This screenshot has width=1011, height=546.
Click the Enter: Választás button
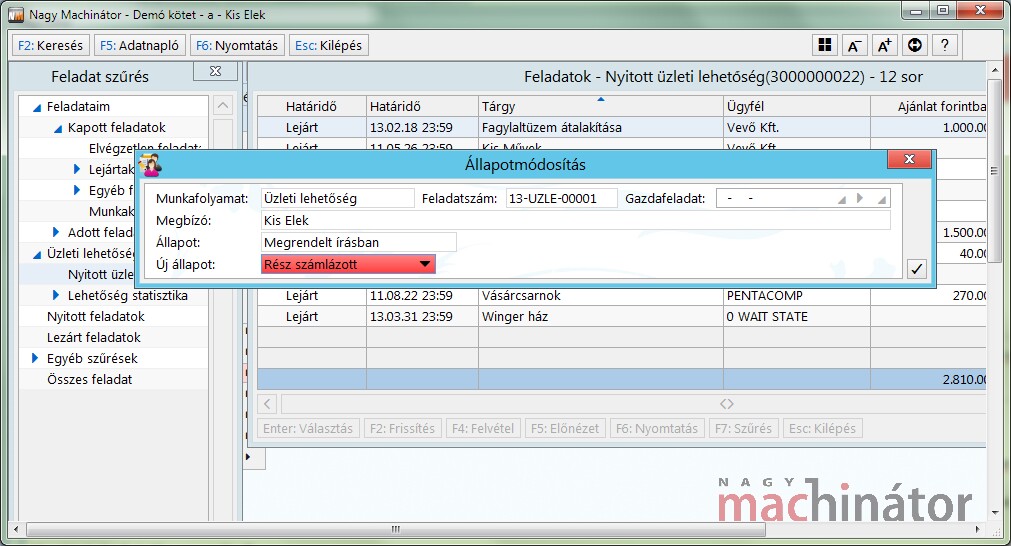(308, 429)
